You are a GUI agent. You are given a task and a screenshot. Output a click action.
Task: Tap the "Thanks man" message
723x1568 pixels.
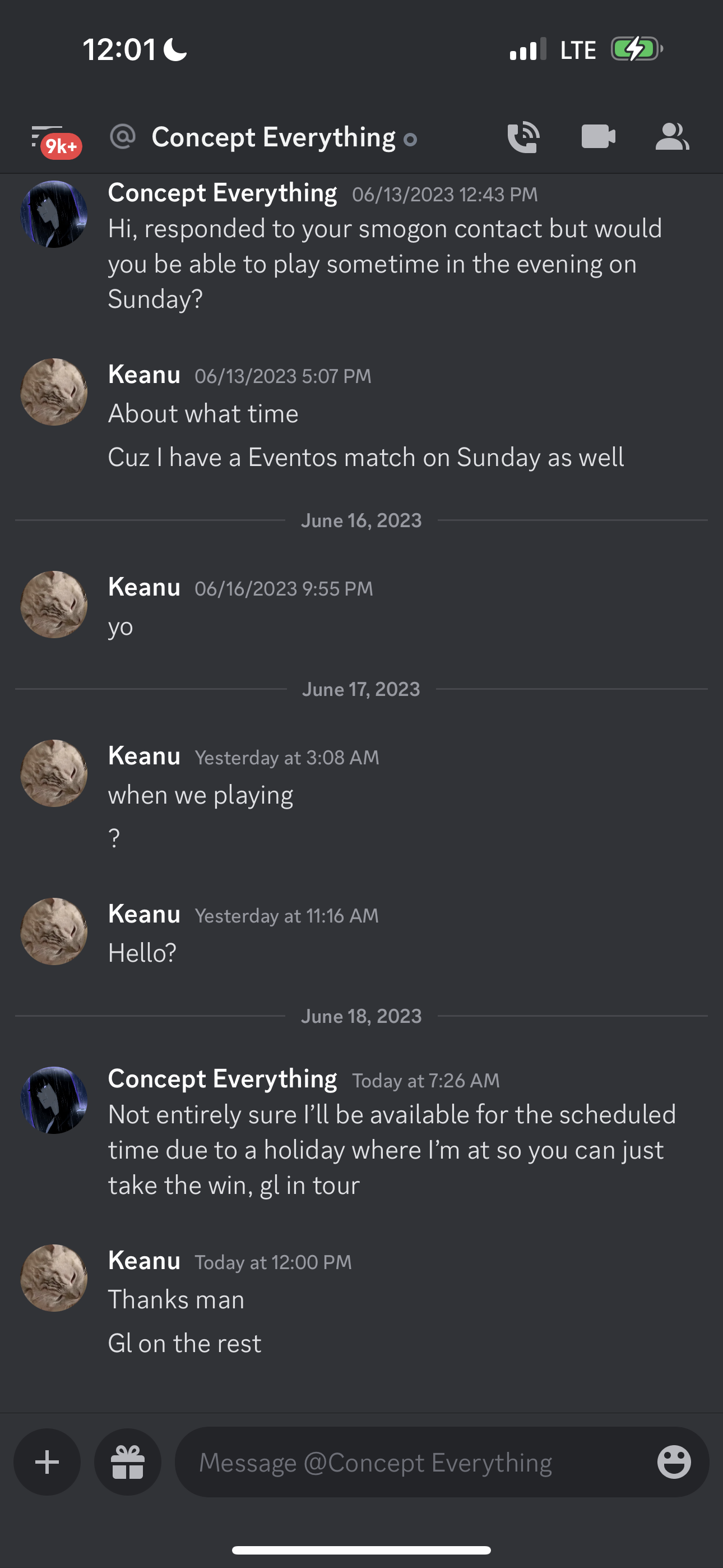click(x=176, y=1300)
